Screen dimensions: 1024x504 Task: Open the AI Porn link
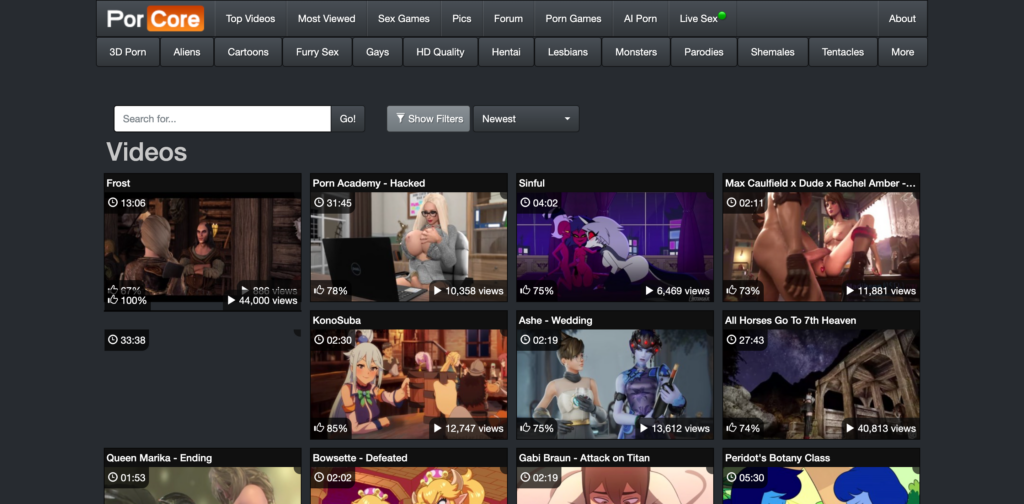pos(640,18)
